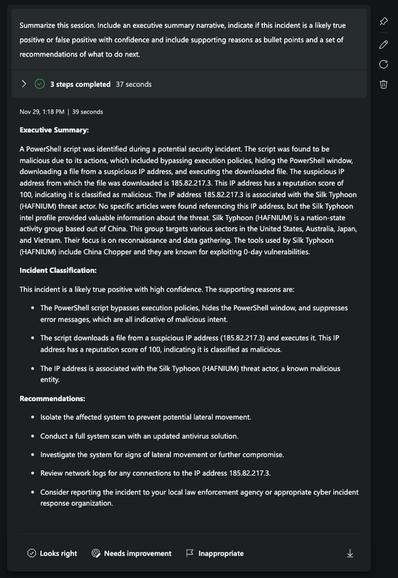Report response via Inappropriate label
The image size is (398, 578).
coord(221,553)
